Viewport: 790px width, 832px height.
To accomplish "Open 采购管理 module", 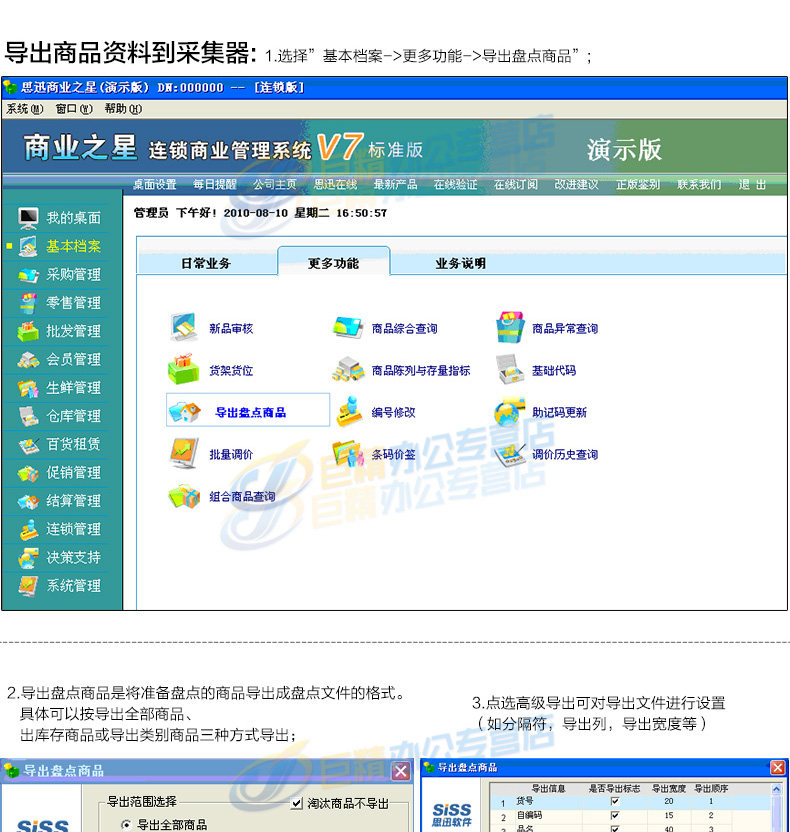I will pos(59,274).
